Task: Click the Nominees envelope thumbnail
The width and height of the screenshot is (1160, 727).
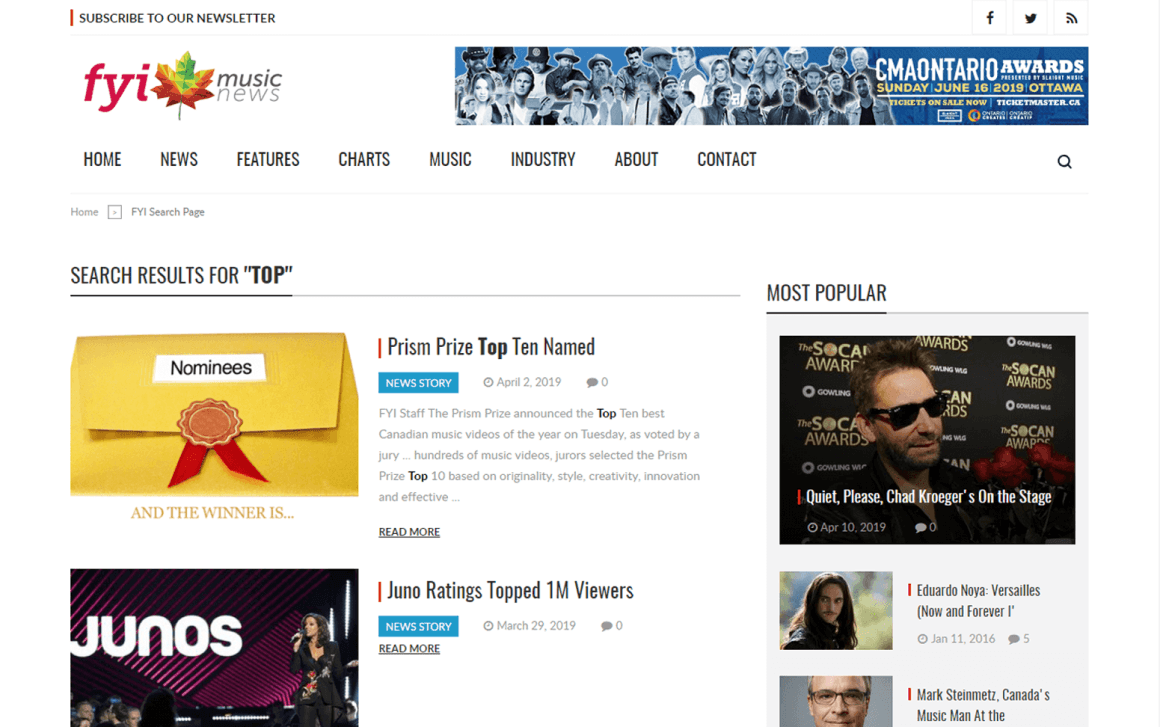Action: [x=214, y=427]
